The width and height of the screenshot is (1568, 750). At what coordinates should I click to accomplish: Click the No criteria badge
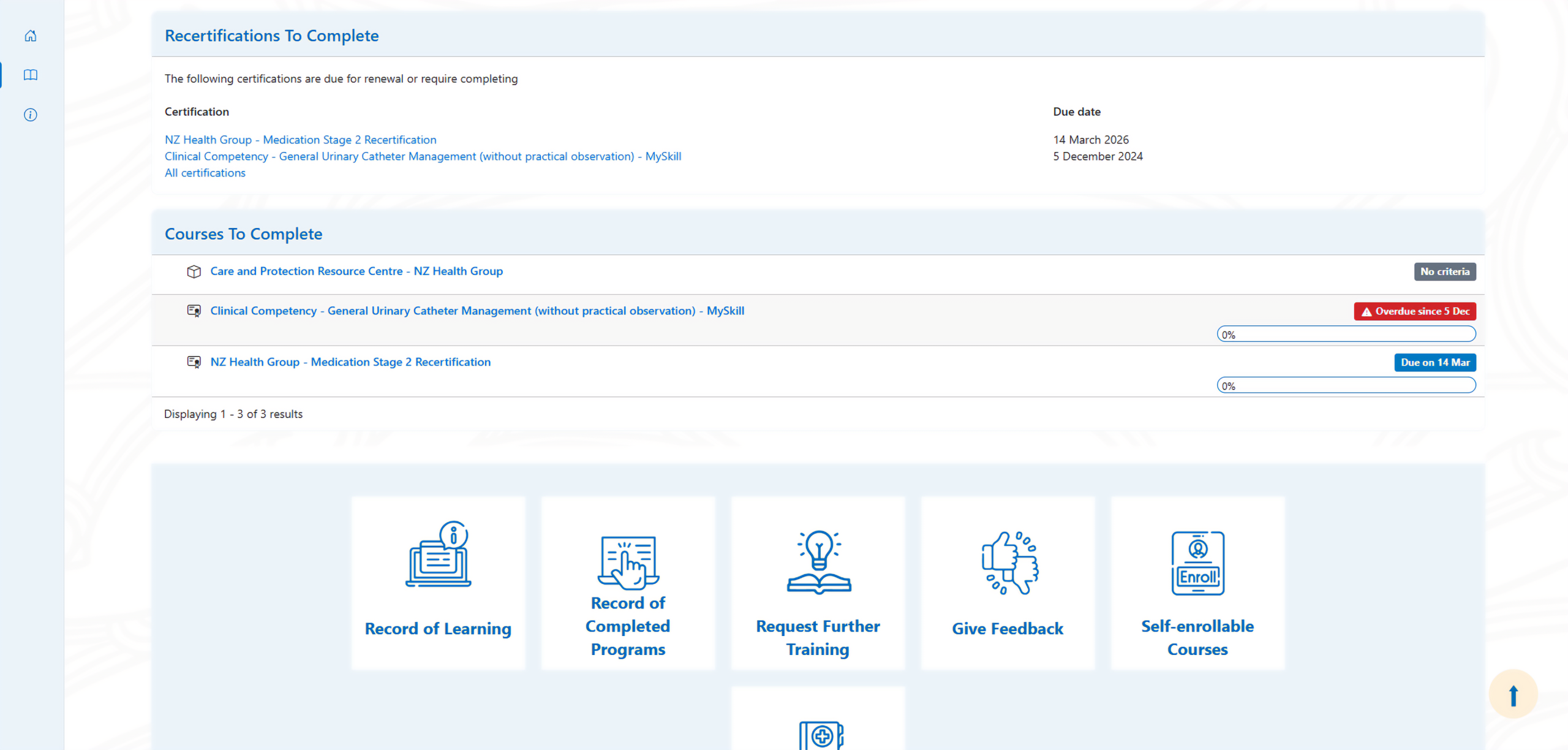[1444, 271]
